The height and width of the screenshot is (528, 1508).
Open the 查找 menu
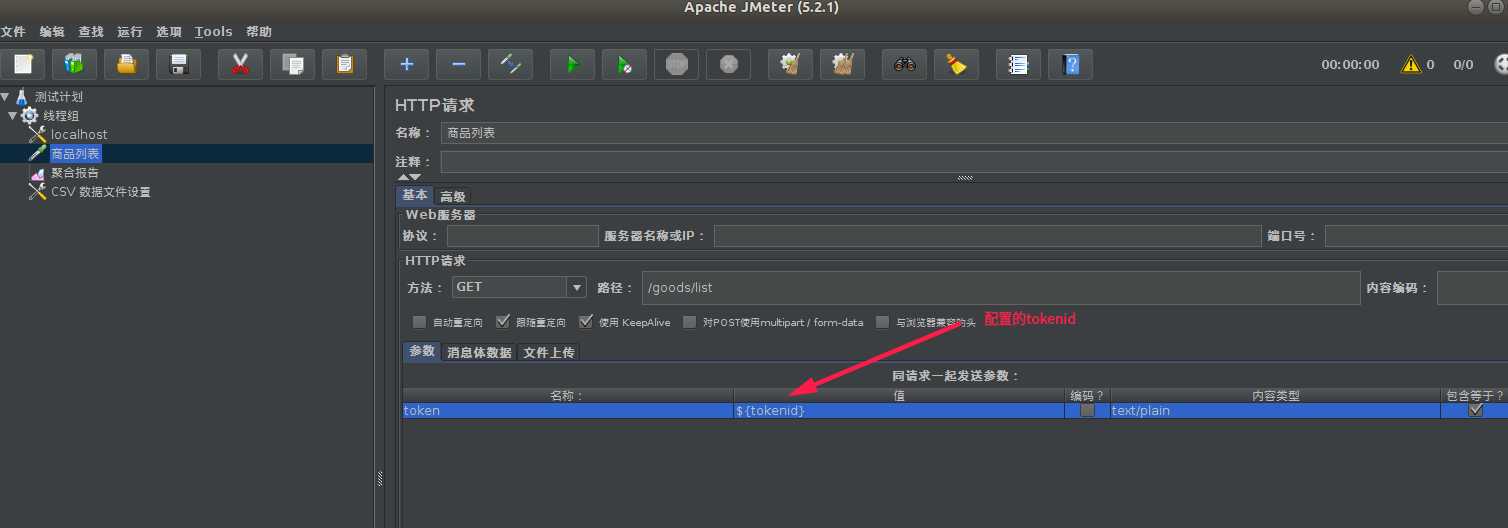tap(91, 32)
